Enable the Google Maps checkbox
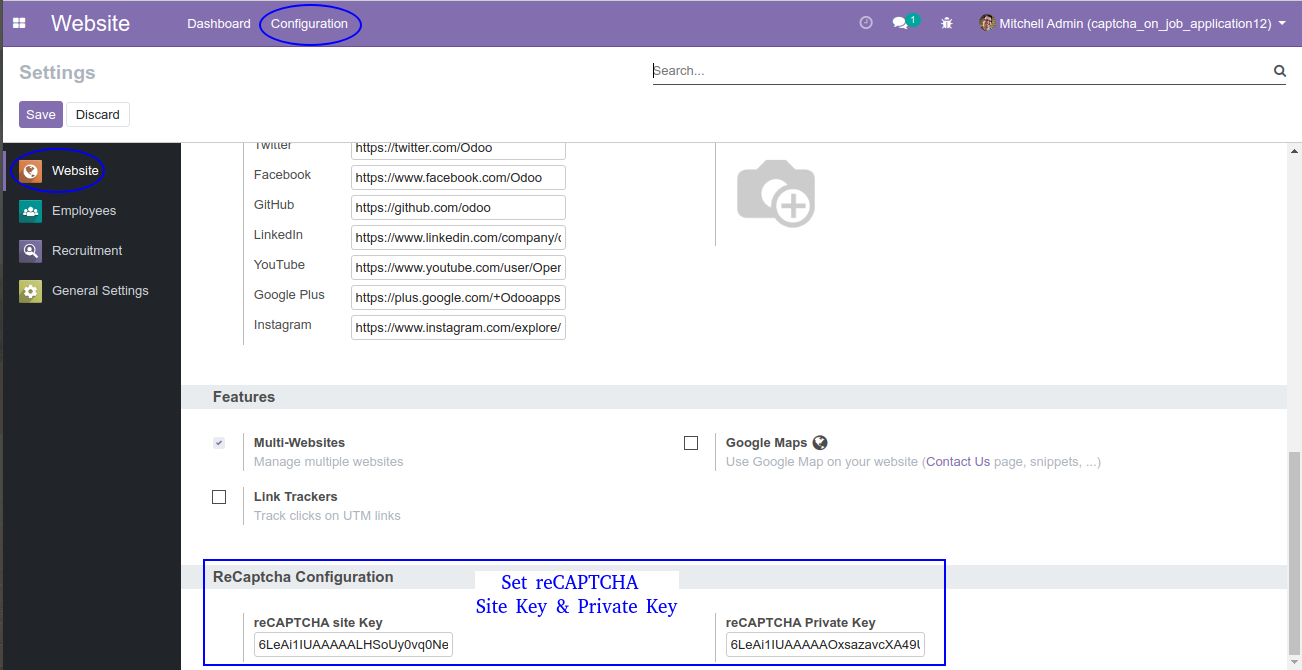This screenshot has width=1302, height=670. coord(691,443)
